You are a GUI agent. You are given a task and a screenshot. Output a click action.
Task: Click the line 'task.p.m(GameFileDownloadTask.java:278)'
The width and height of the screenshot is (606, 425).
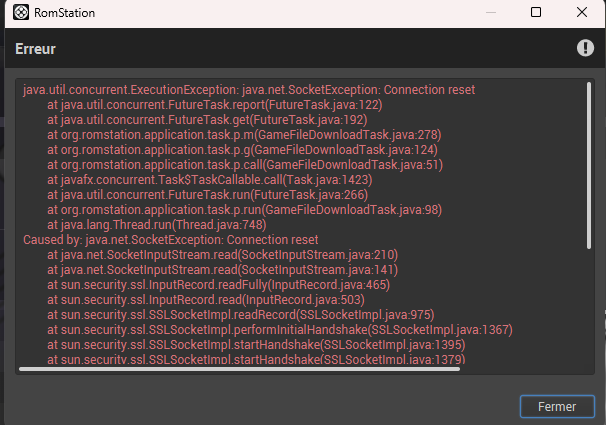coord(244,135)
